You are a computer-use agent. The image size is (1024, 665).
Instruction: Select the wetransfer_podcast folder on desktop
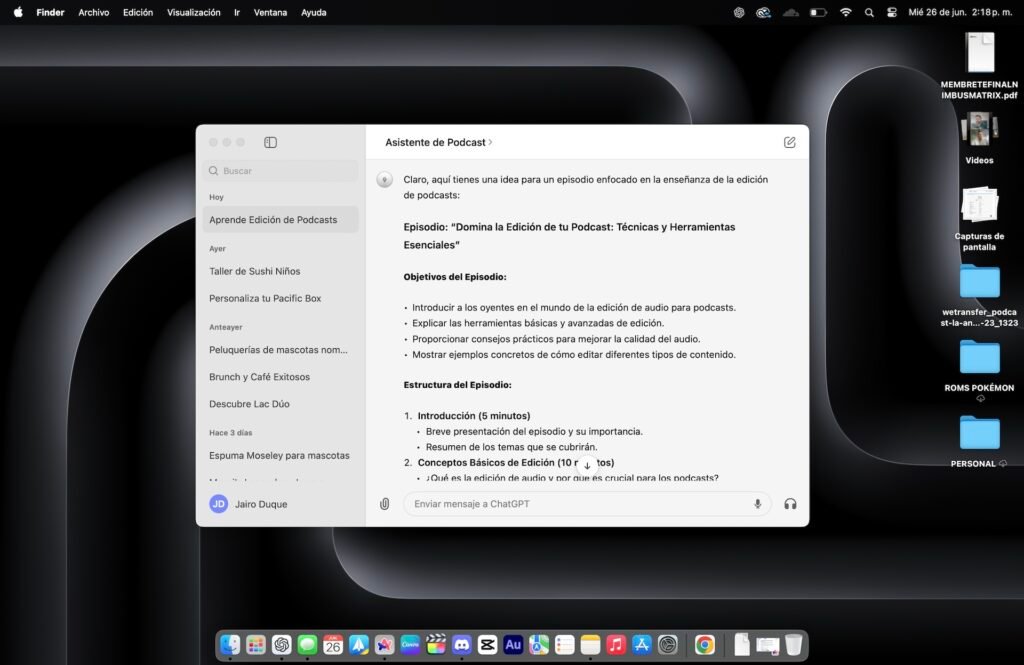point(979,295)
